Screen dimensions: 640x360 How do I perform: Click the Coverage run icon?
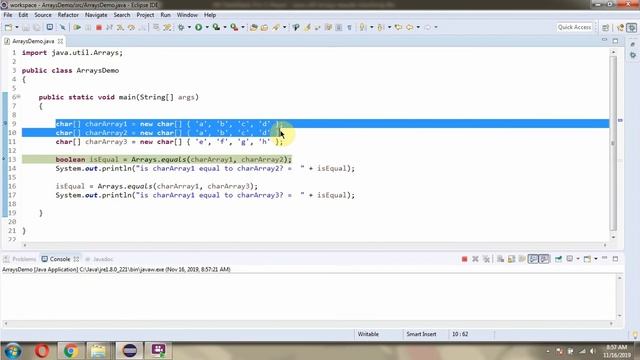[216, 27]
